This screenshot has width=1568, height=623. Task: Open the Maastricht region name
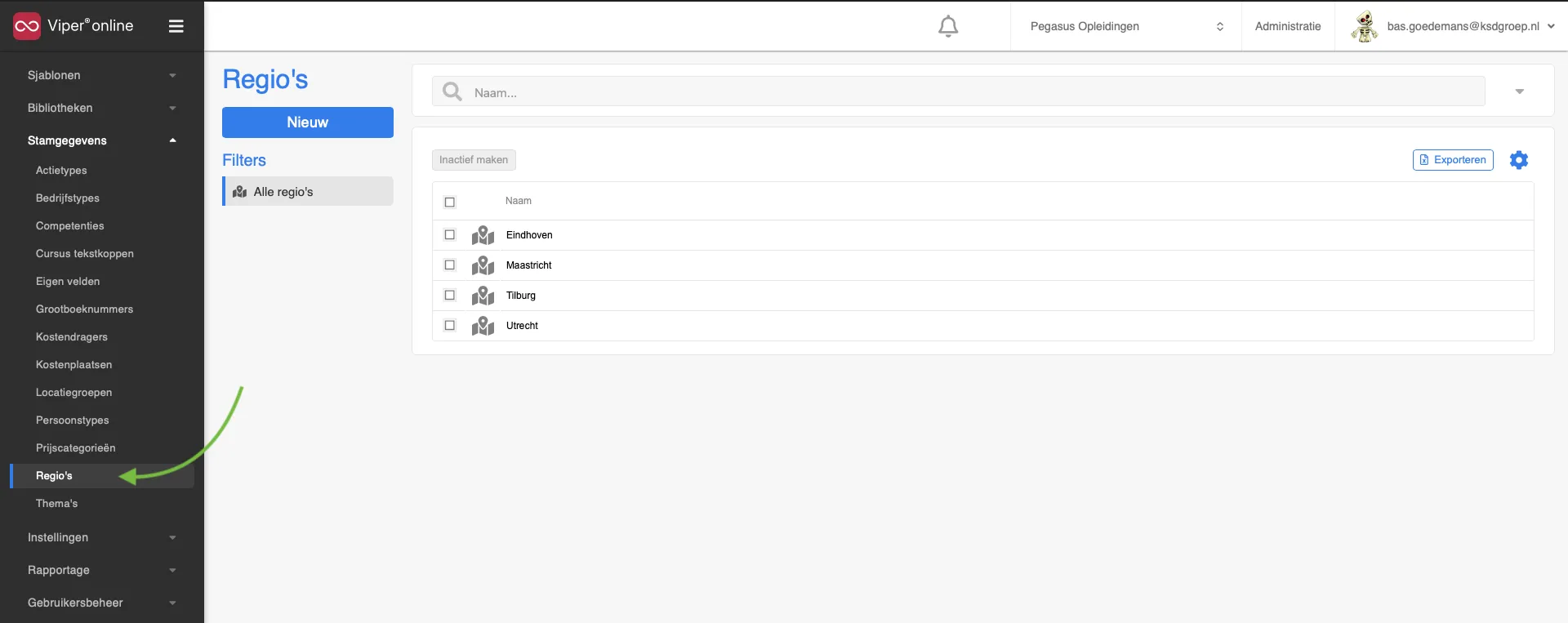coord(529,265)
